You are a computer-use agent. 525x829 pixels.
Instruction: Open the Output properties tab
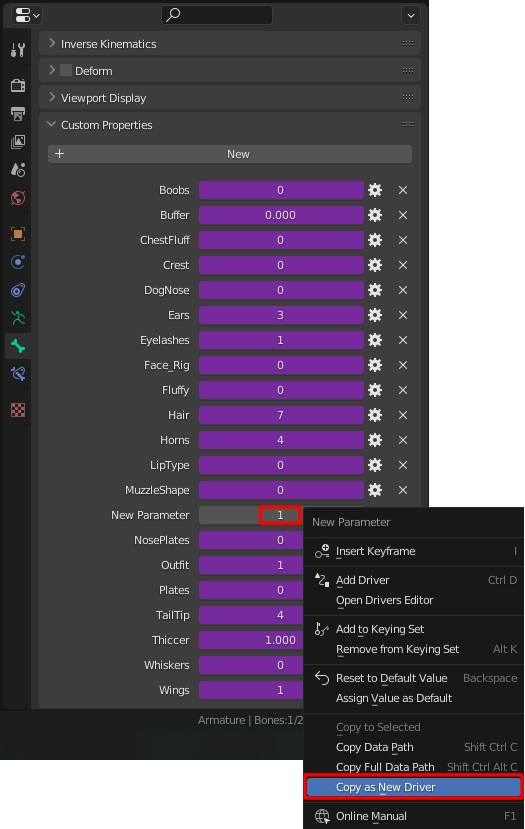17,114
